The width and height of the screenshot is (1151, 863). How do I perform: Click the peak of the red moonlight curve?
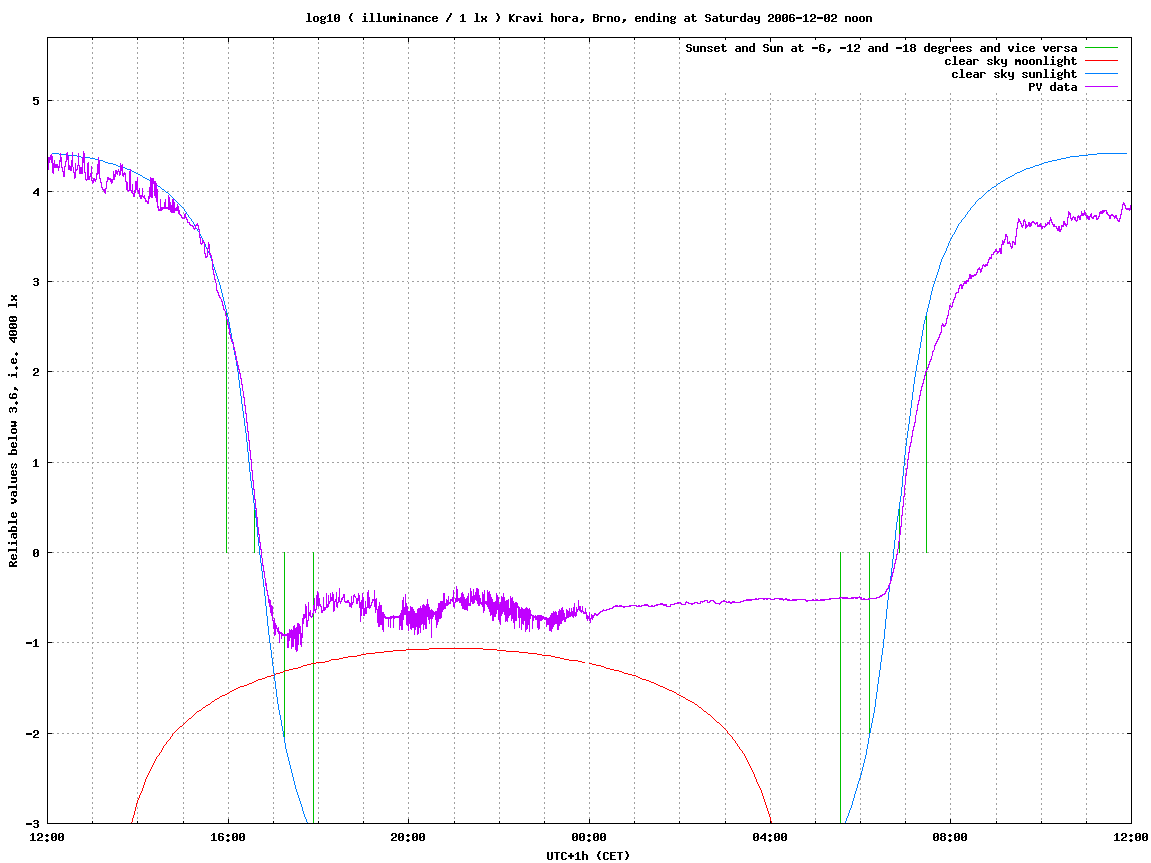click(455, 648)
